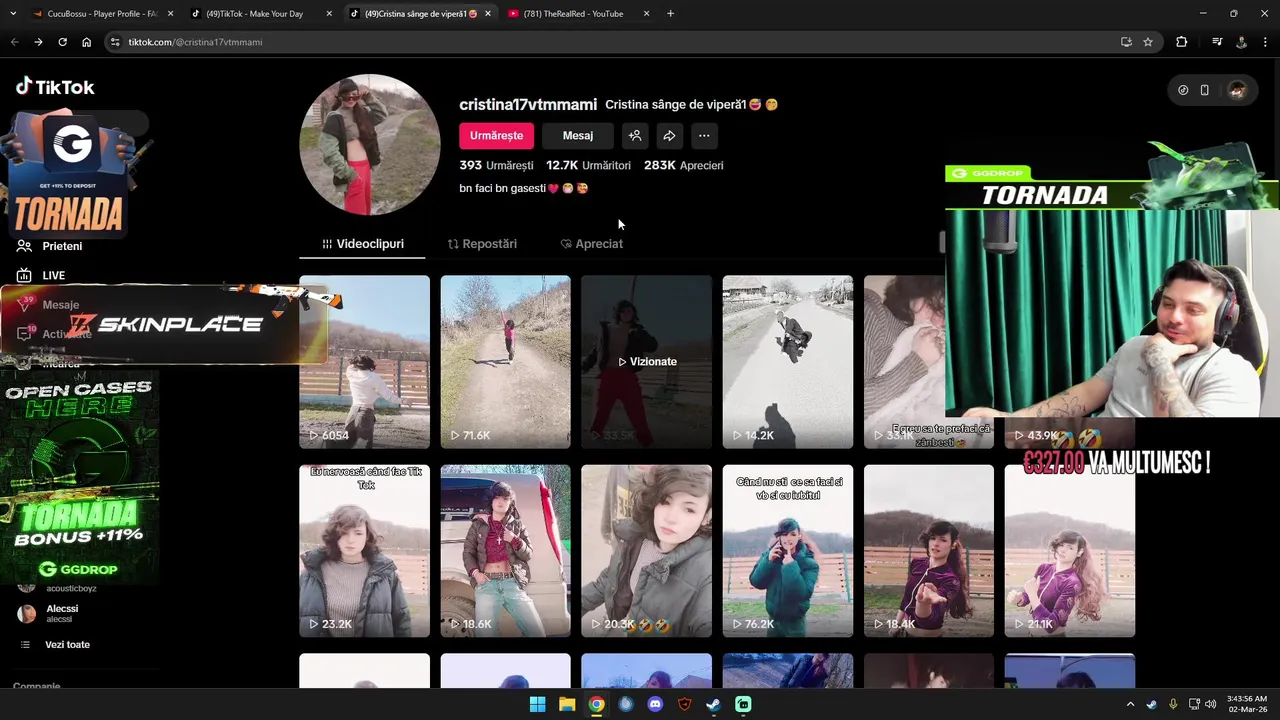
Task: Open the video with 14.2K views
Action: click(788, 362)
